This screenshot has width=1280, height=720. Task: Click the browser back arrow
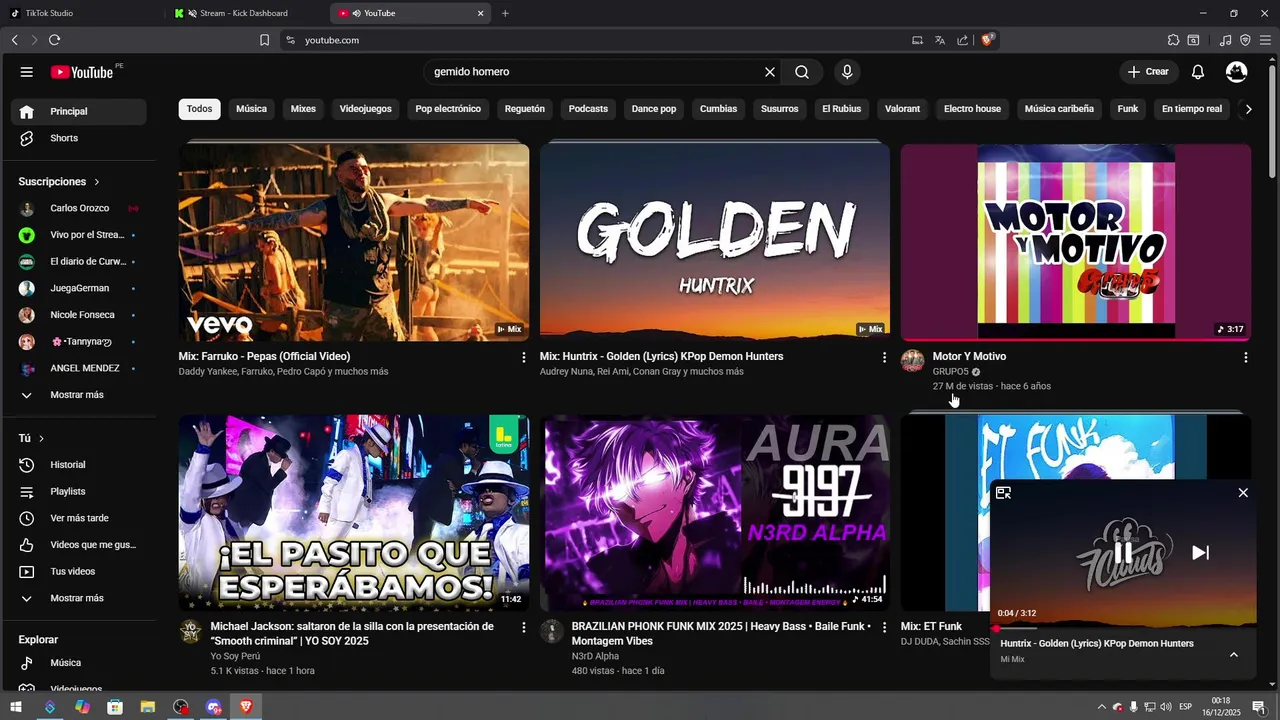(x=14, y=40)
